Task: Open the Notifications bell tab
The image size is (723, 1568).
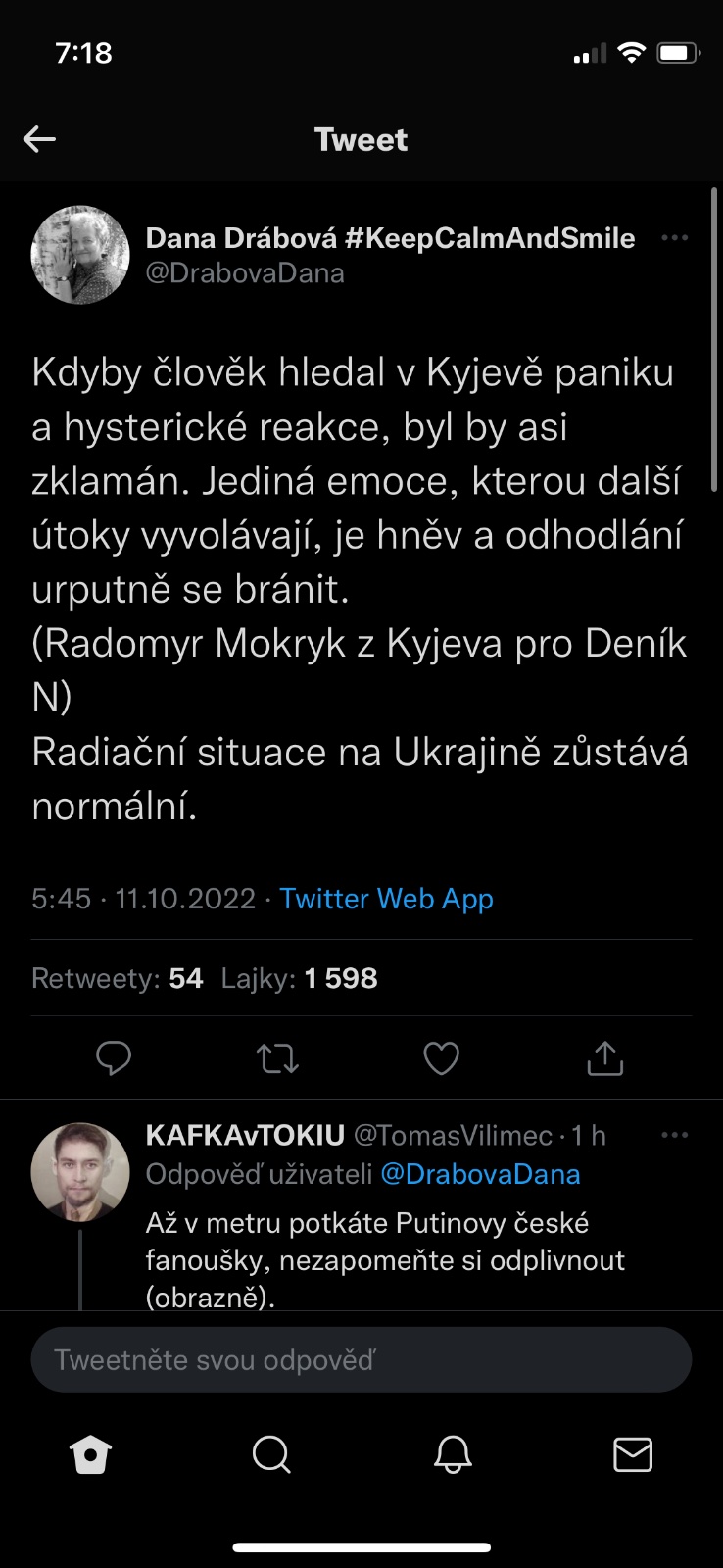Action: 453,1455
